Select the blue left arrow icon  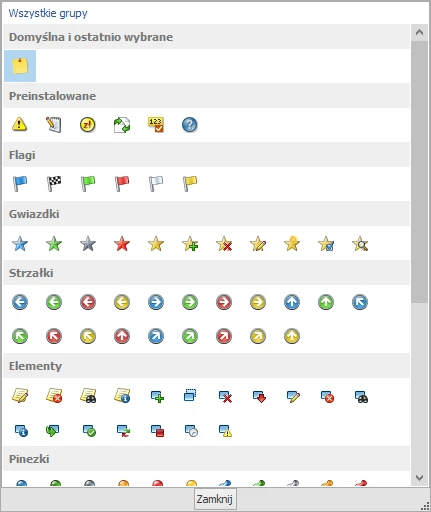click(x=20, y=302)
